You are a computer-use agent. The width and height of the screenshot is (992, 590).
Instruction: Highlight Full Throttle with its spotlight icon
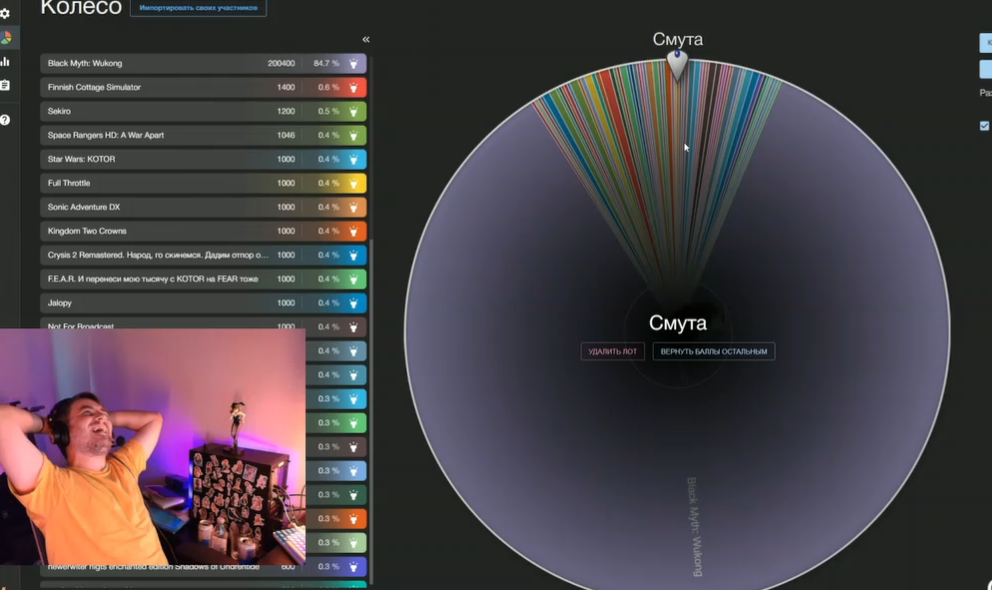coord(354,183)
